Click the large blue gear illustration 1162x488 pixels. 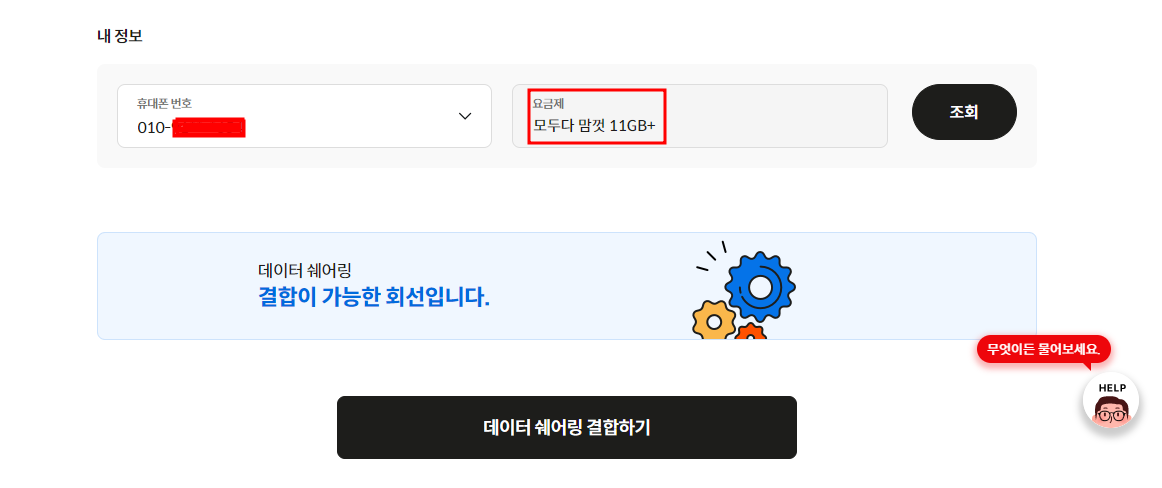tap(760, 287)
